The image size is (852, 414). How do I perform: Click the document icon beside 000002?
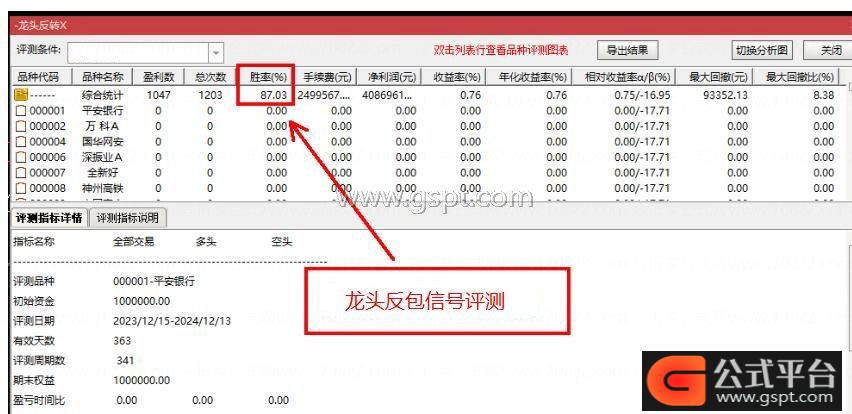click(x=21, y=127)
